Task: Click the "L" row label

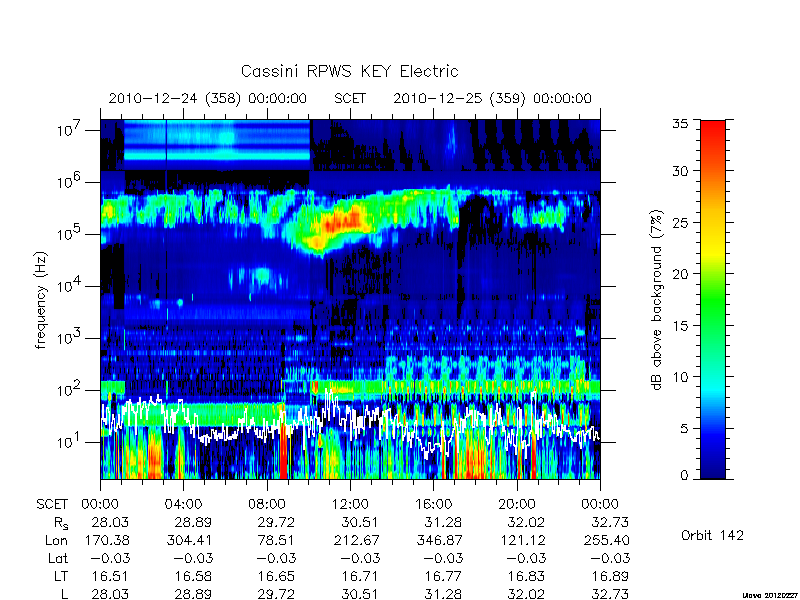Action: (x=64, y=594)
